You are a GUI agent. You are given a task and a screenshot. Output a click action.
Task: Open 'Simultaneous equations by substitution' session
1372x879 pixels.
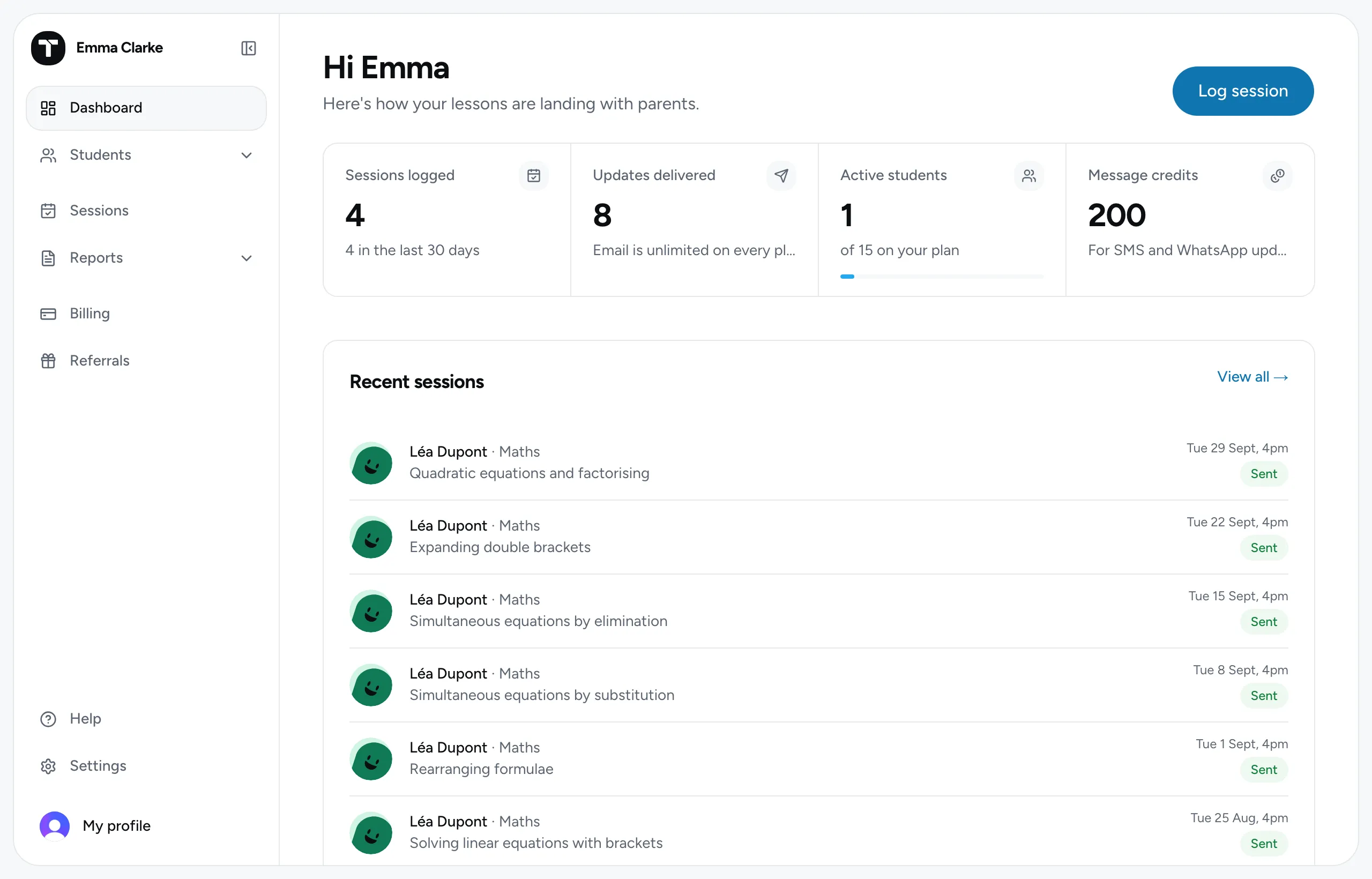(x=819, y=685)
